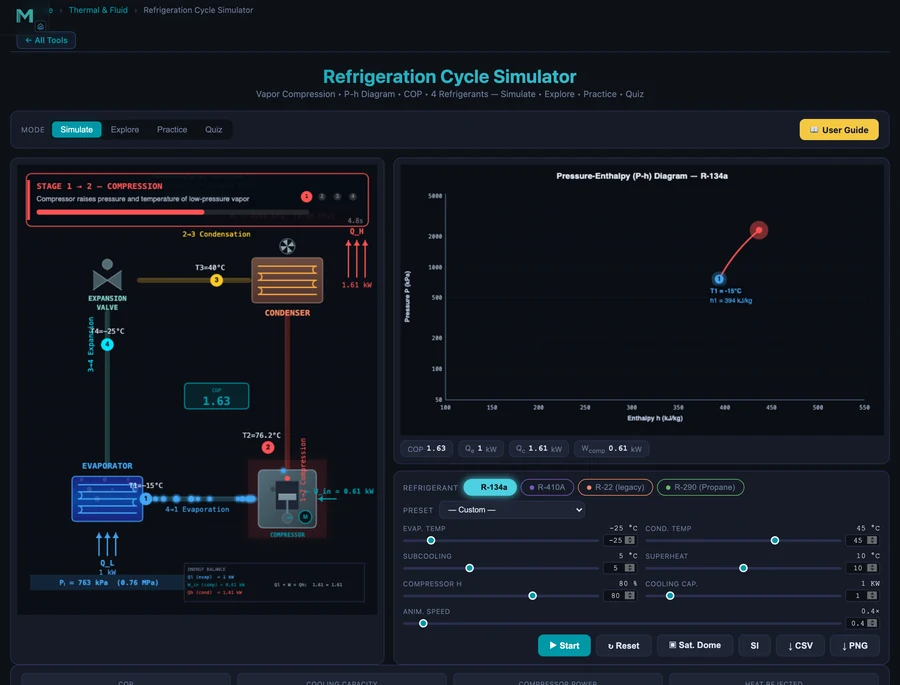Click the motor M icon on the compressor
Viewport: 900px width, 685px height.
[305, 517]
